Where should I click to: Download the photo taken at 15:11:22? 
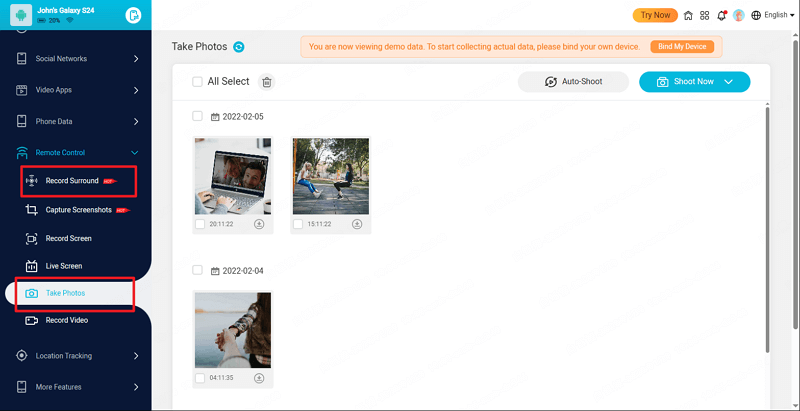click(x=357, y=224)
